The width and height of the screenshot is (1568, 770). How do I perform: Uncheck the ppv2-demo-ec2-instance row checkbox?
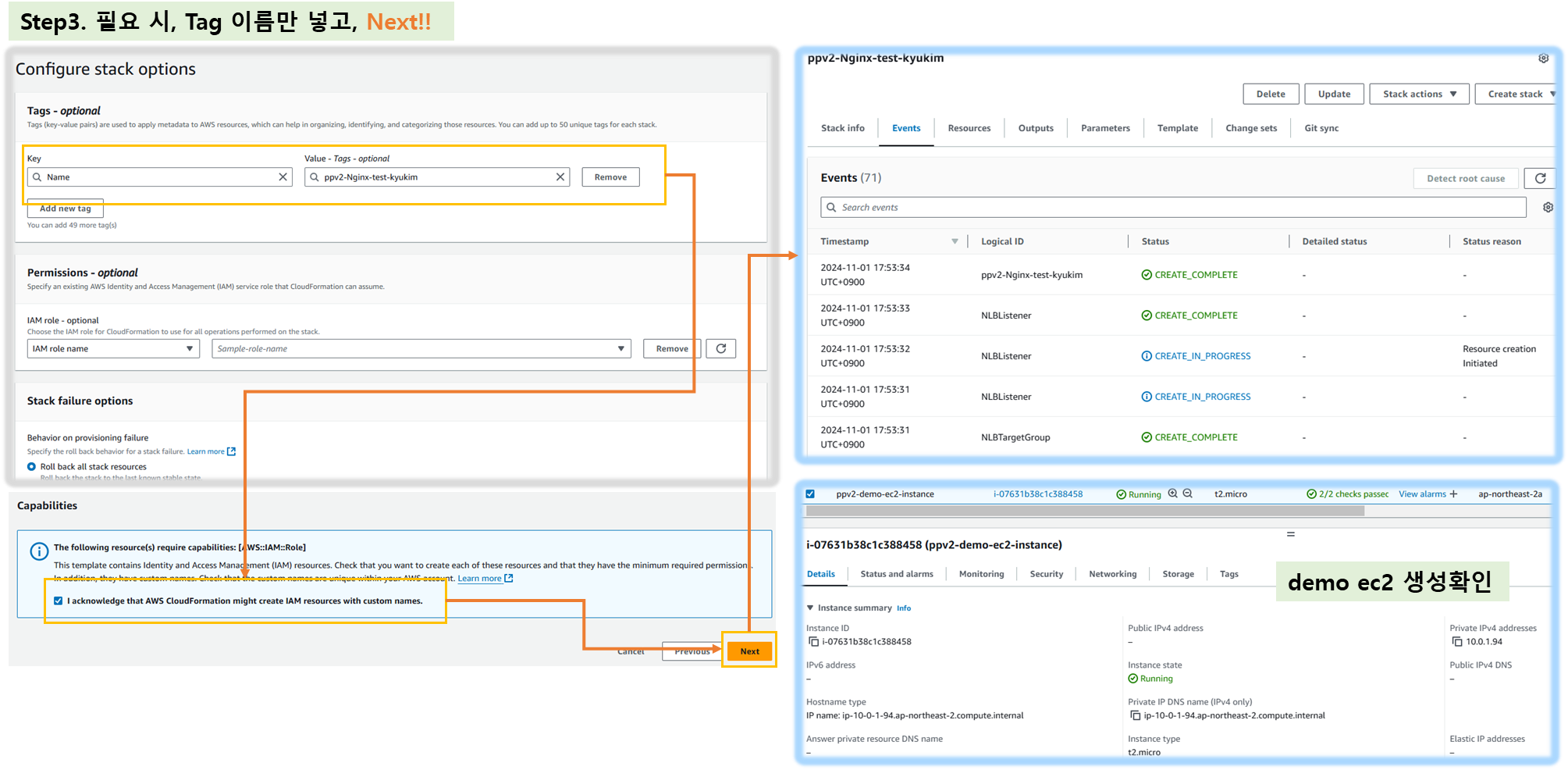click(810, 494)
